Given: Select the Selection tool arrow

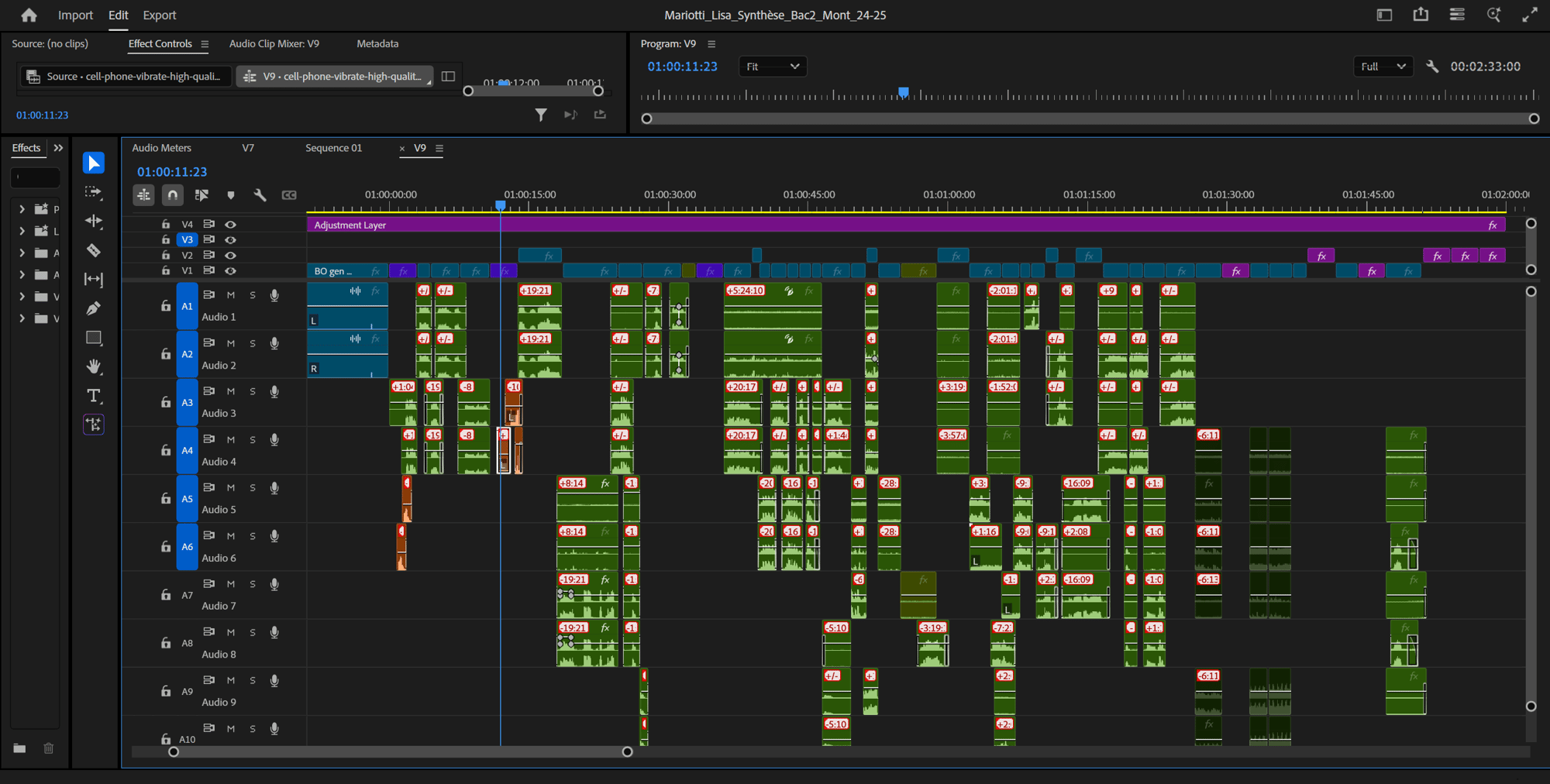Looking at the screenshot, I should 94,163.
